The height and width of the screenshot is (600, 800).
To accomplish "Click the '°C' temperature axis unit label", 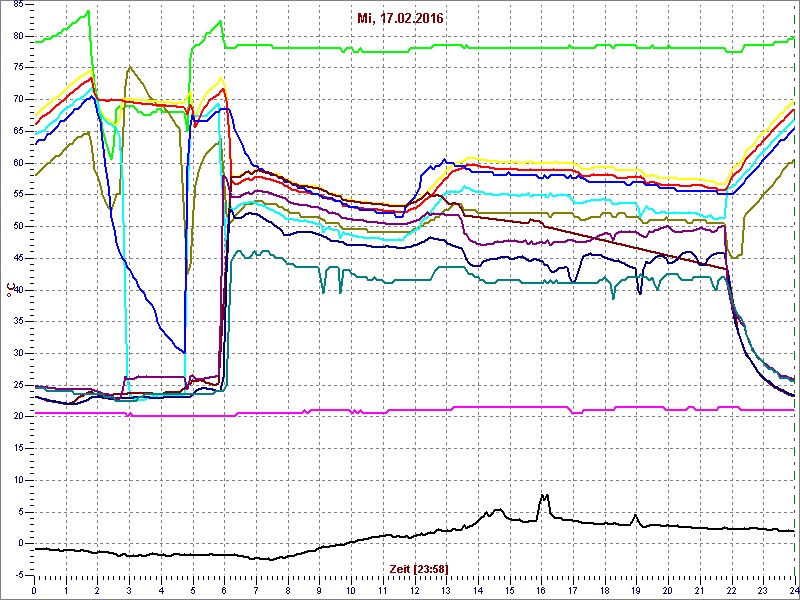I will pos(10,290).
